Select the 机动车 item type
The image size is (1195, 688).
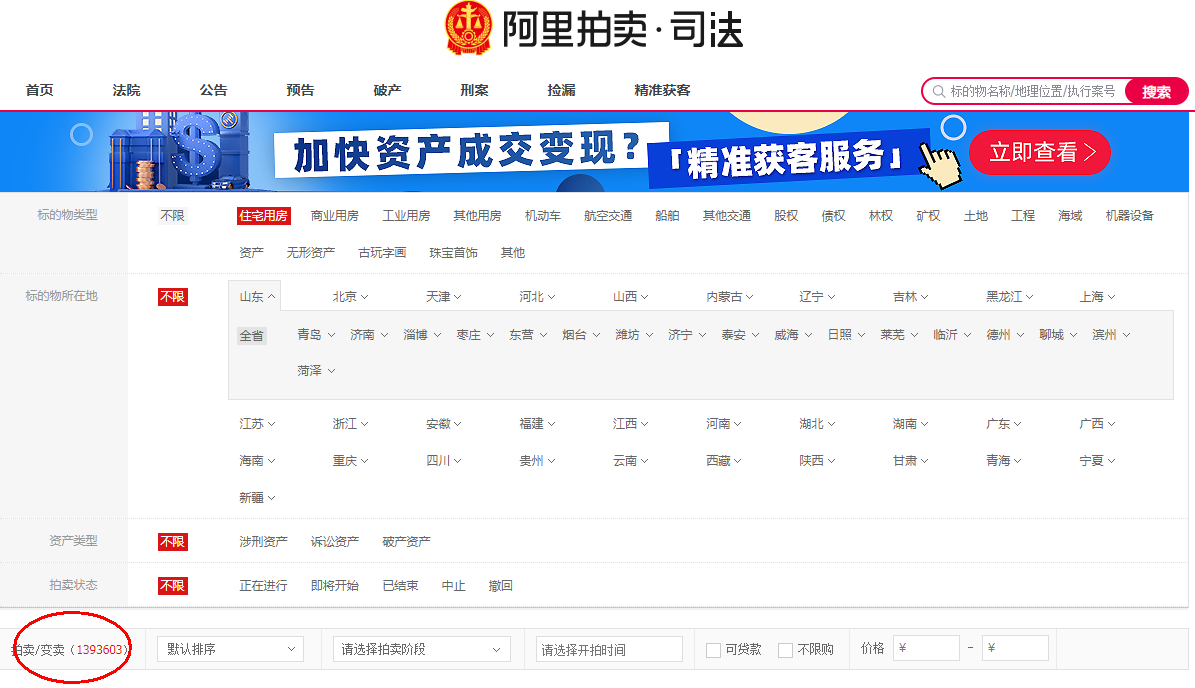click(x=543, y=216)
